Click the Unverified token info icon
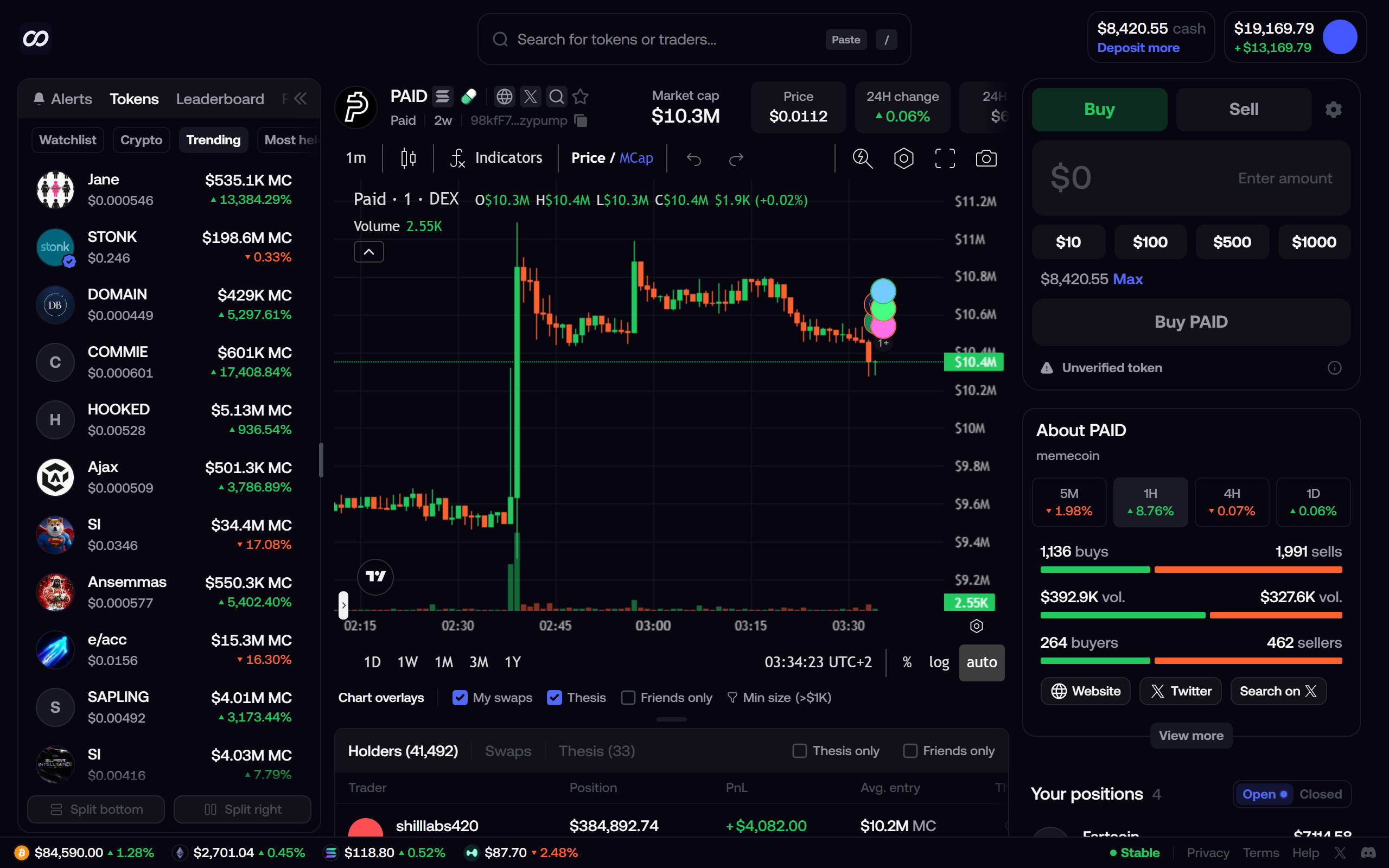1389x868 pixels. 1335,368
